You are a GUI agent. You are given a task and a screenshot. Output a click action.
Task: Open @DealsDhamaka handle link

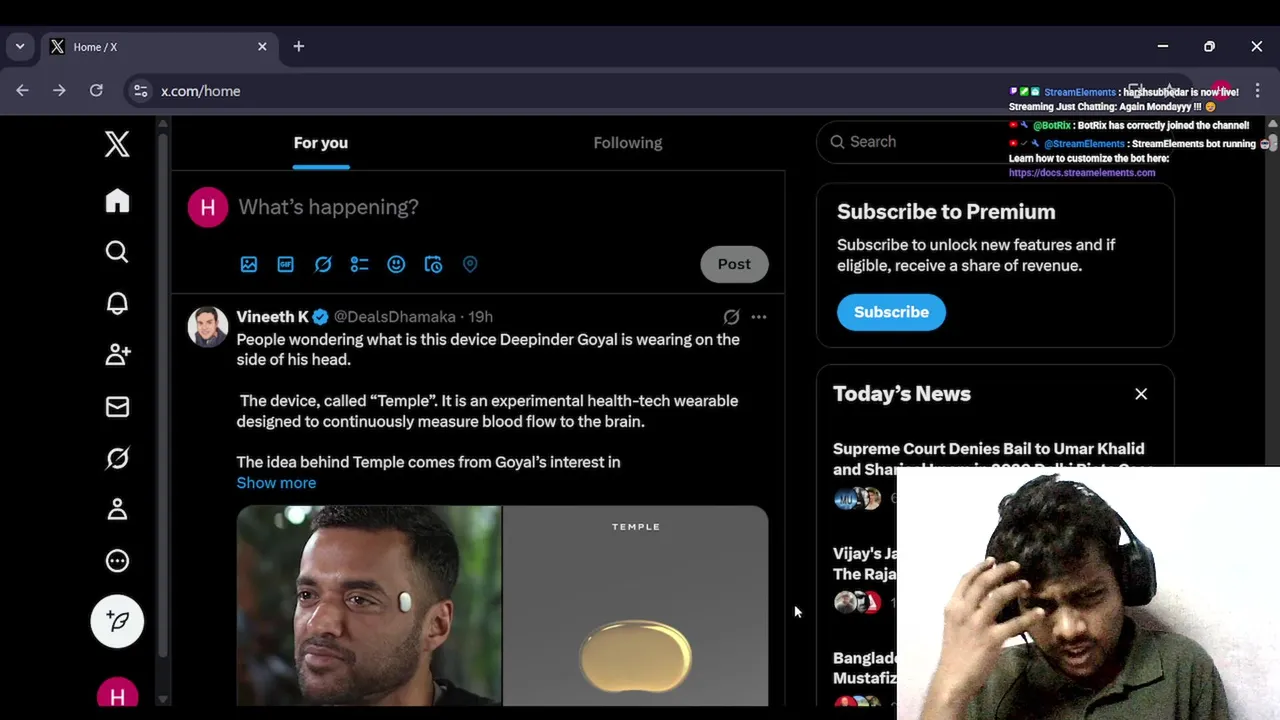coord(394,317)
